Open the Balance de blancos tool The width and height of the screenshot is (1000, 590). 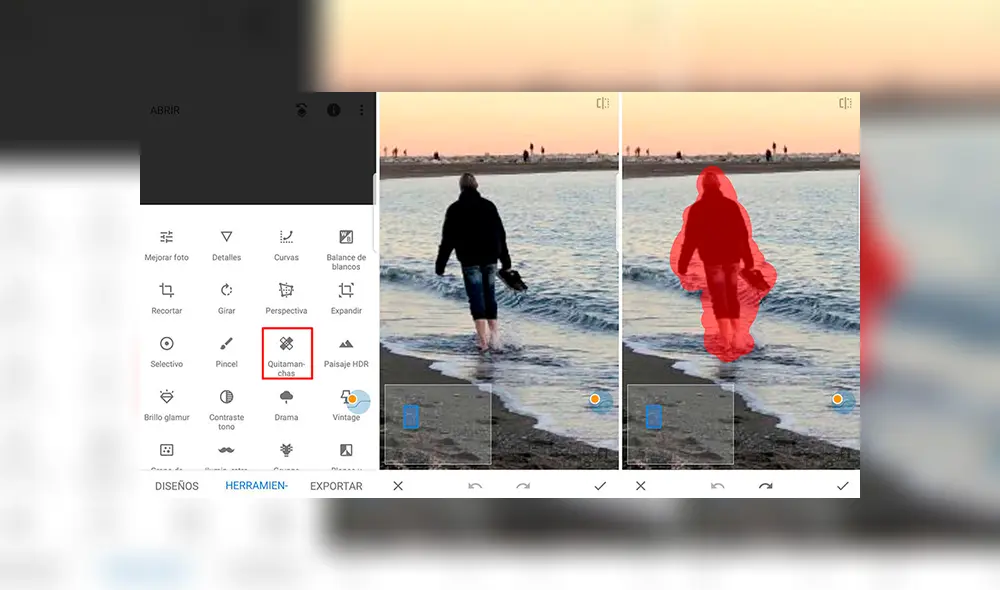tap(346, 247)
